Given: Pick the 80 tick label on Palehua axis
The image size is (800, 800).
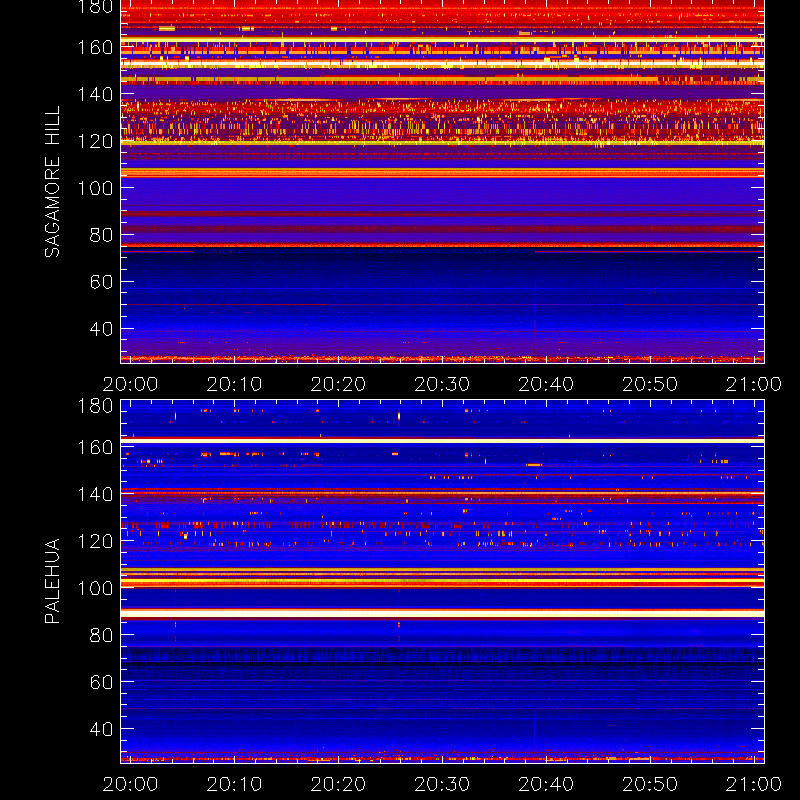Looking at the screenshot, I should [101, 635].
